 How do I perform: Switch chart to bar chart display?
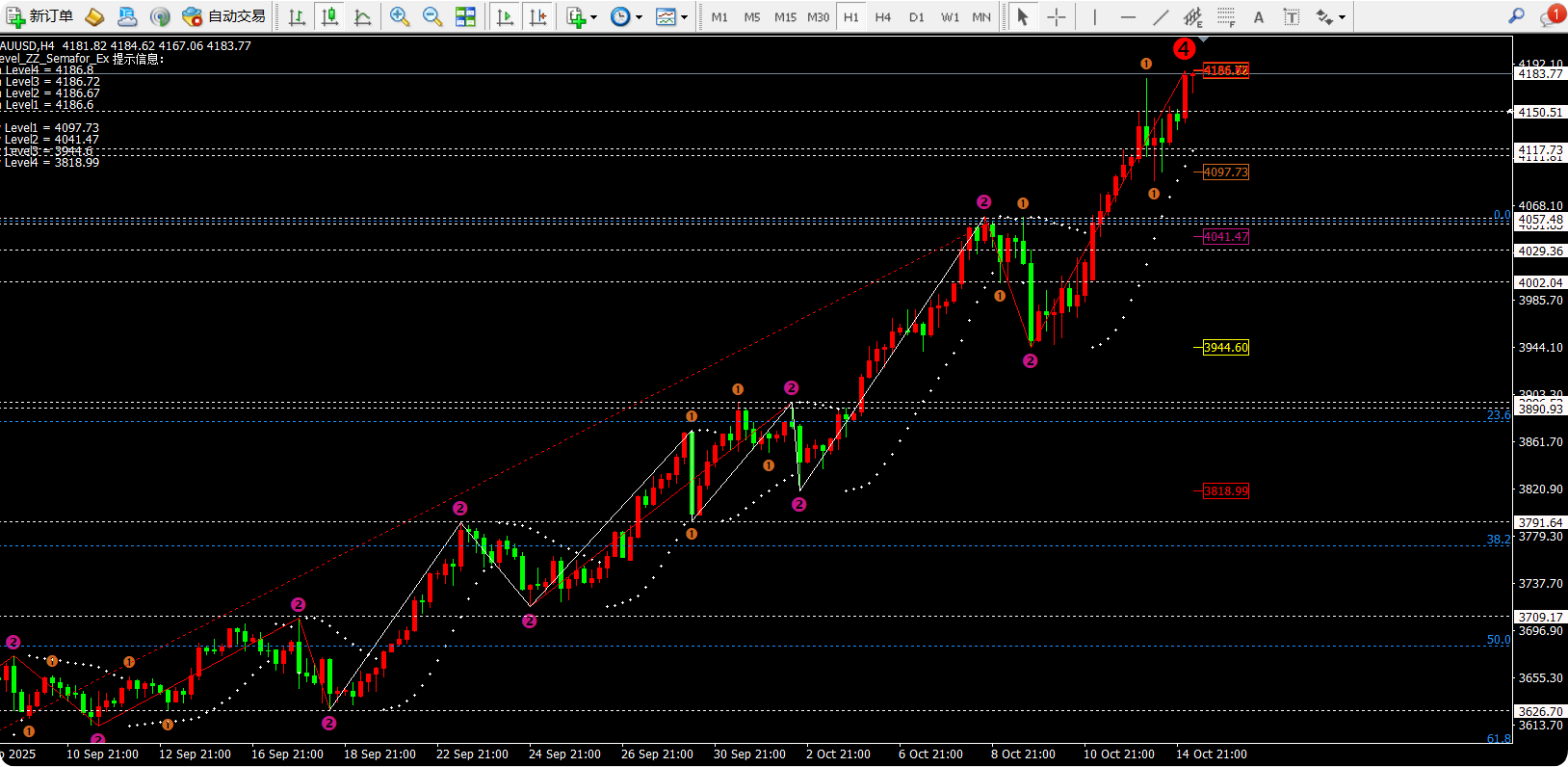pyautogui.click(x=297, y=16)
